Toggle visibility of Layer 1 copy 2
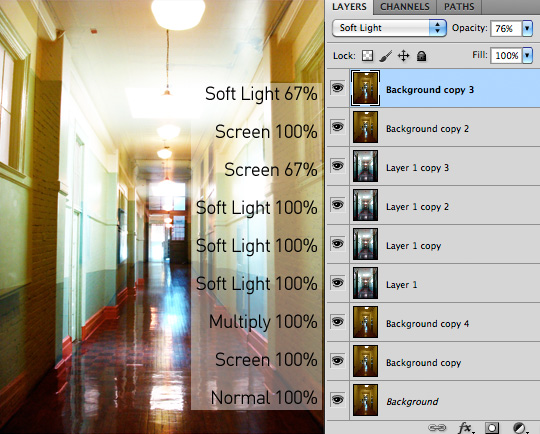The width and height of the screenshot is (540, 434). (x=338, y=205)
